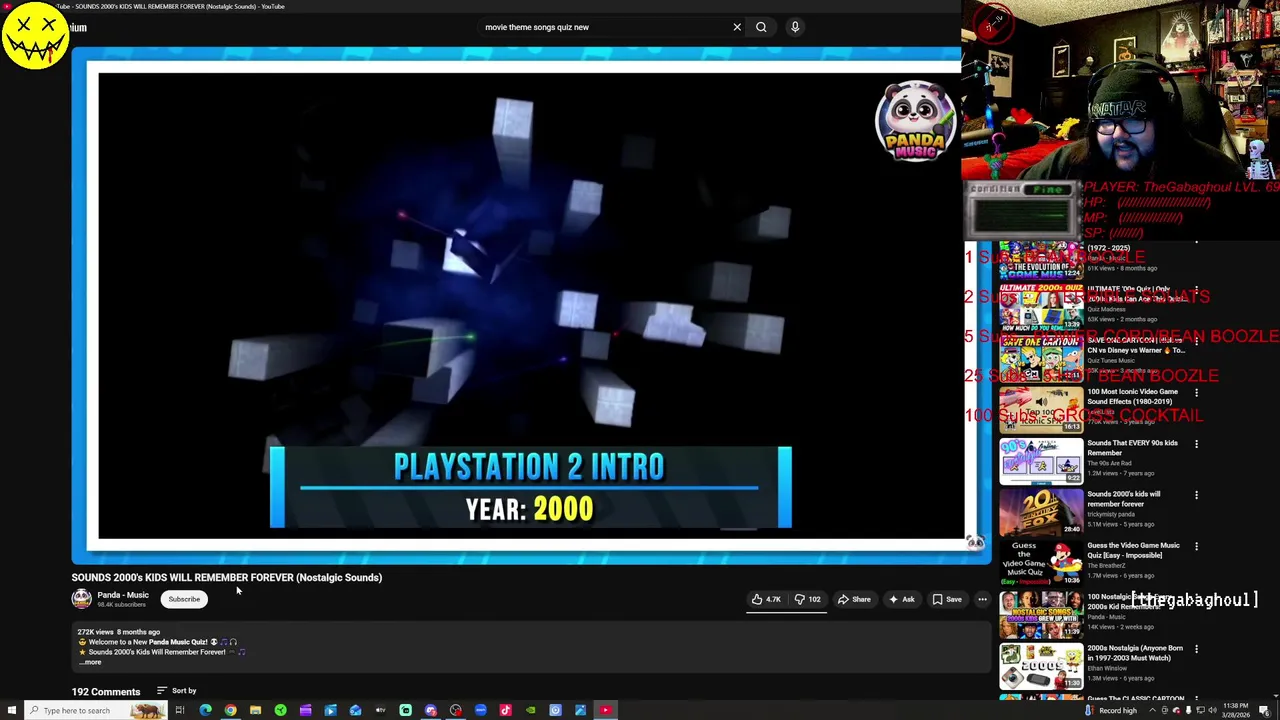Switch to the active YouTube app on the taskbar
This screenshot has height=720, width=1280.
(x=605, y=710)
